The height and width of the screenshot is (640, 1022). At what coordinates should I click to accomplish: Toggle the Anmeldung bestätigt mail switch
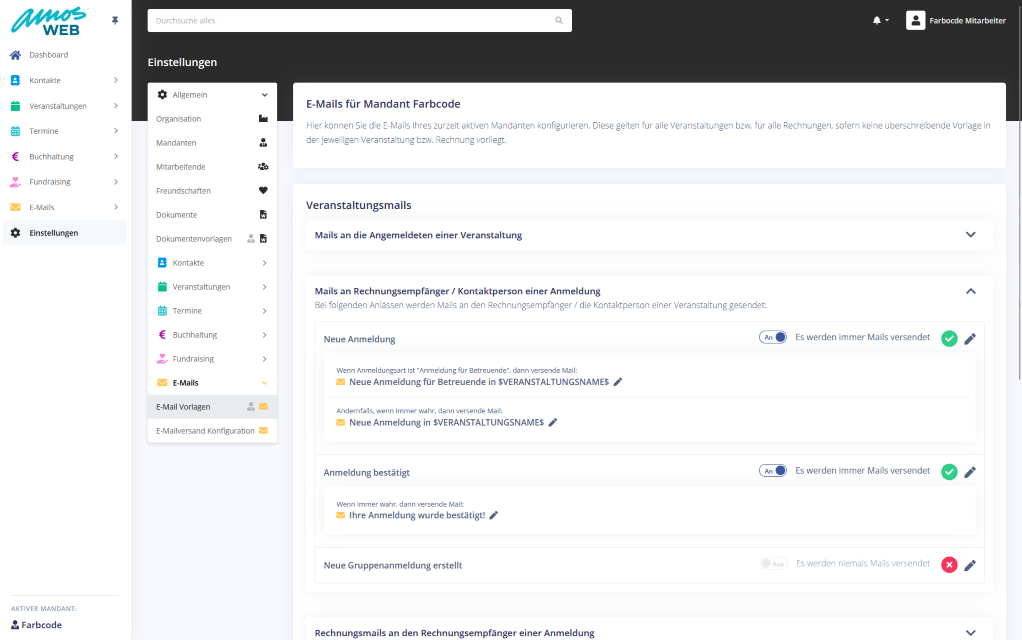[773, 470]
